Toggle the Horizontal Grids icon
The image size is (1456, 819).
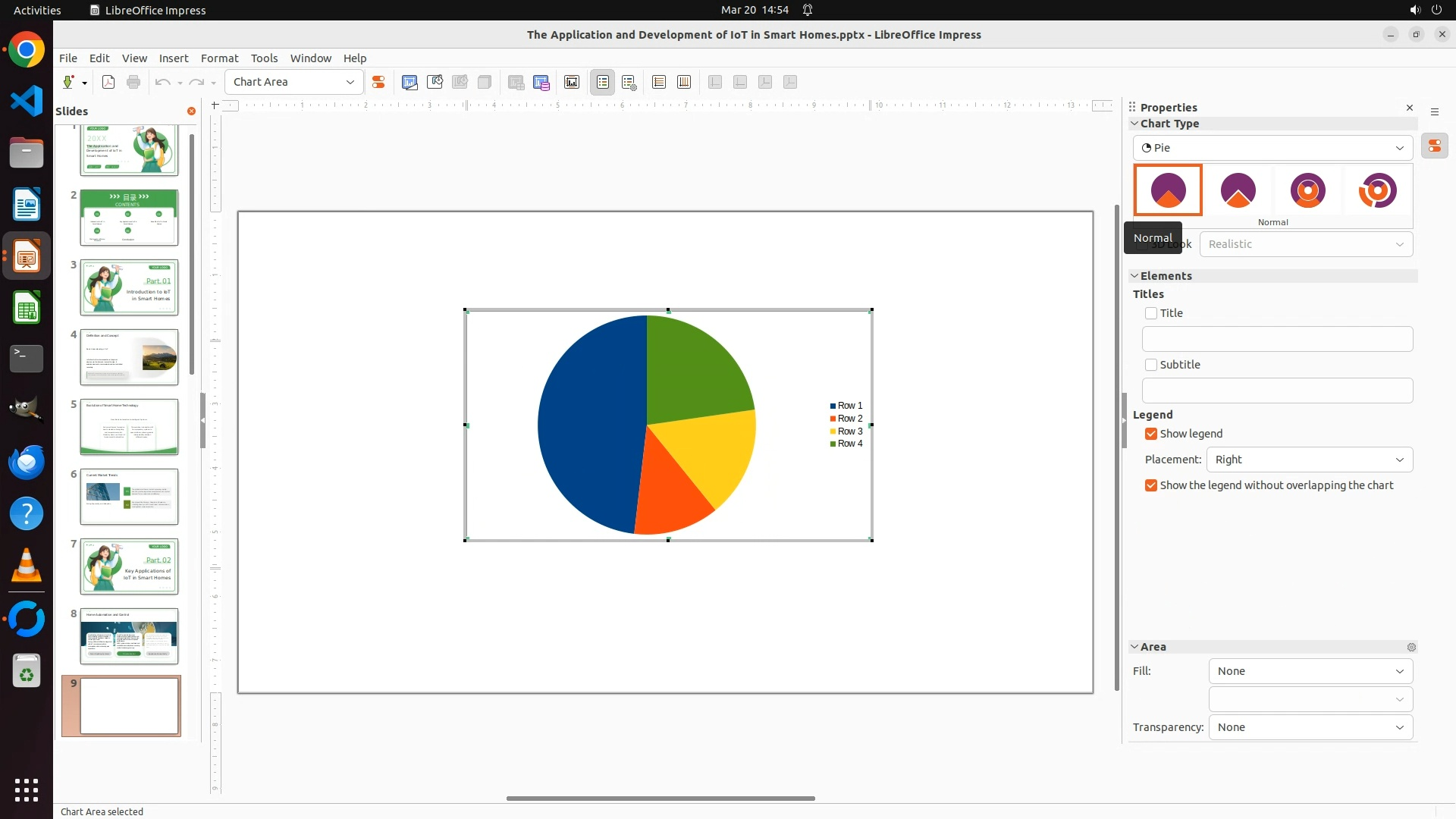tap(659, 82)
